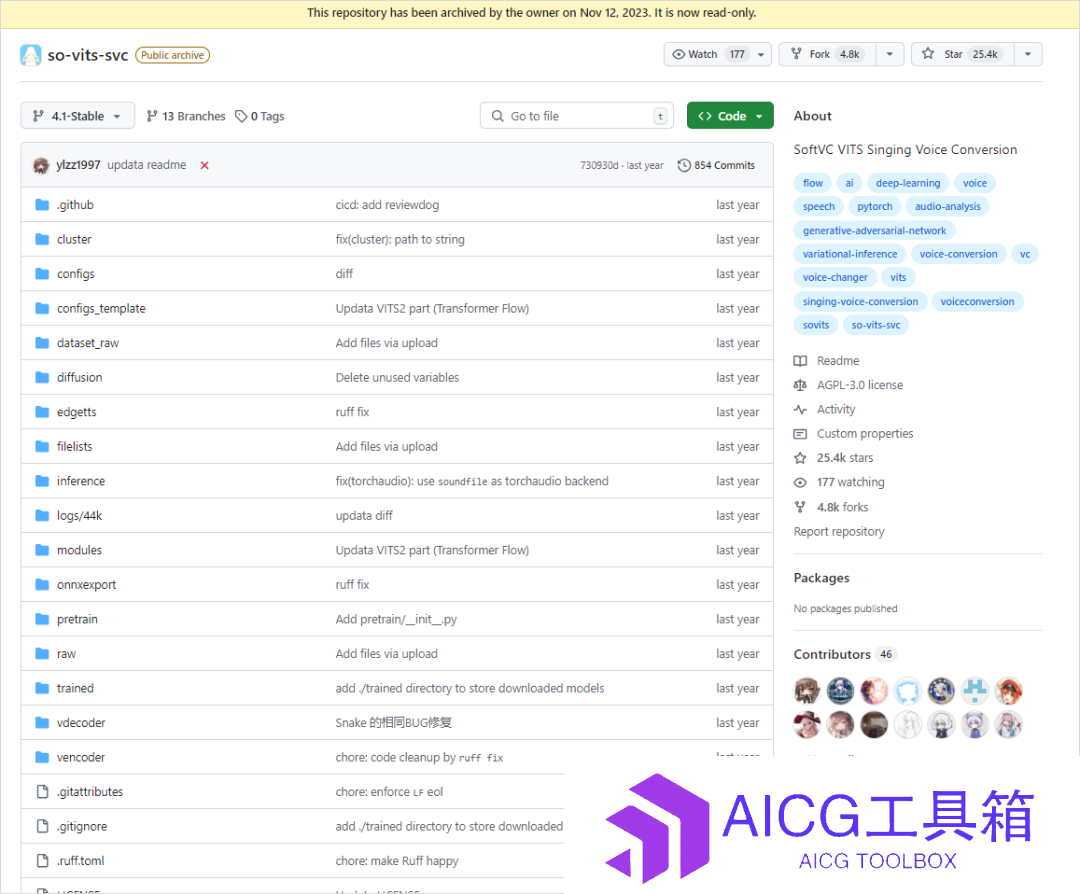Click the star icon beside 25.4k stars
This screenshot has height=894, width=1080.
tap(800, 458)
